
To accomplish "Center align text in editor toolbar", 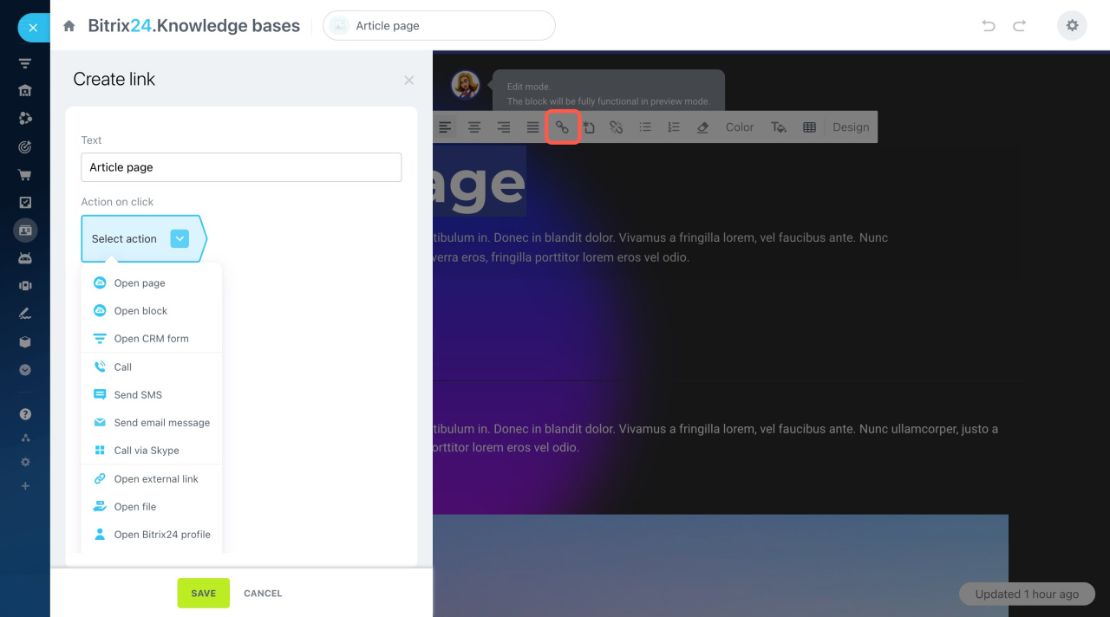I will 474,127.
